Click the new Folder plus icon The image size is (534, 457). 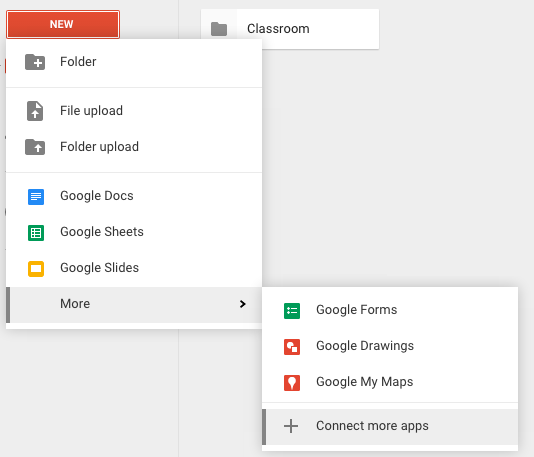(x=35, y=62)
